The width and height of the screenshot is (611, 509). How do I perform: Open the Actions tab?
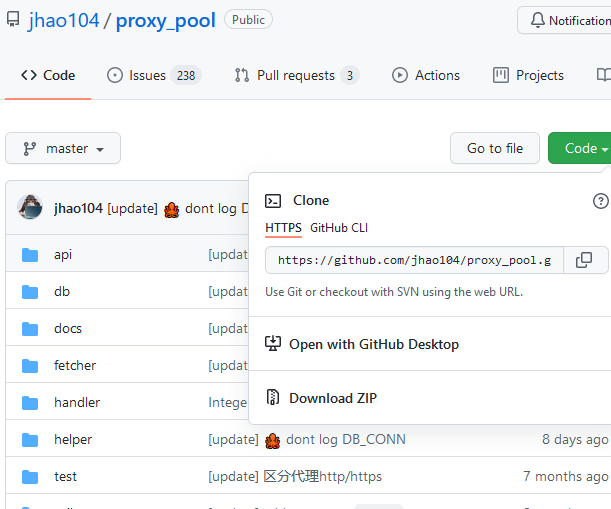(426, 75)
